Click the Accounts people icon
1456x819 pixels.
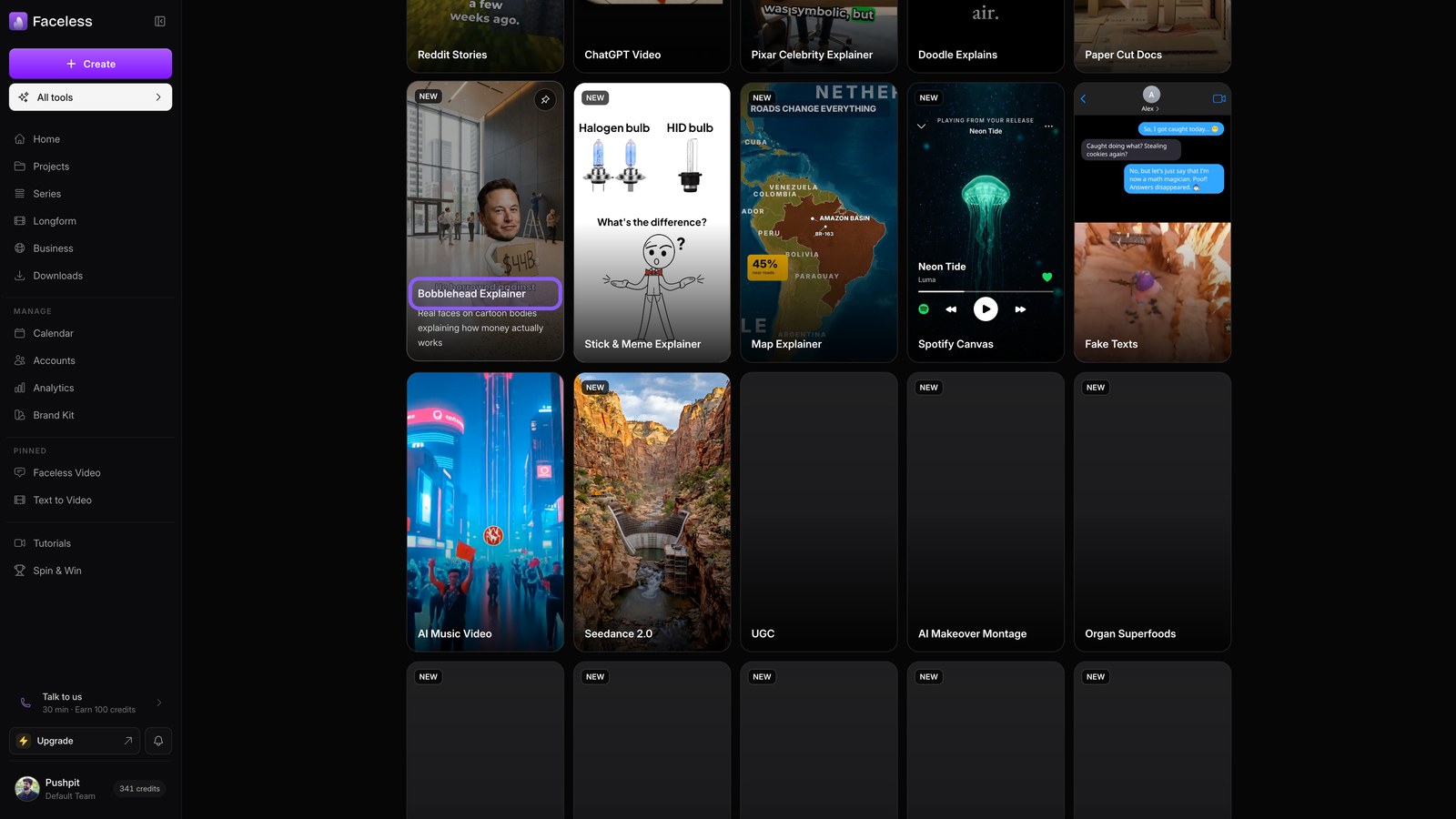coord(20,360)
